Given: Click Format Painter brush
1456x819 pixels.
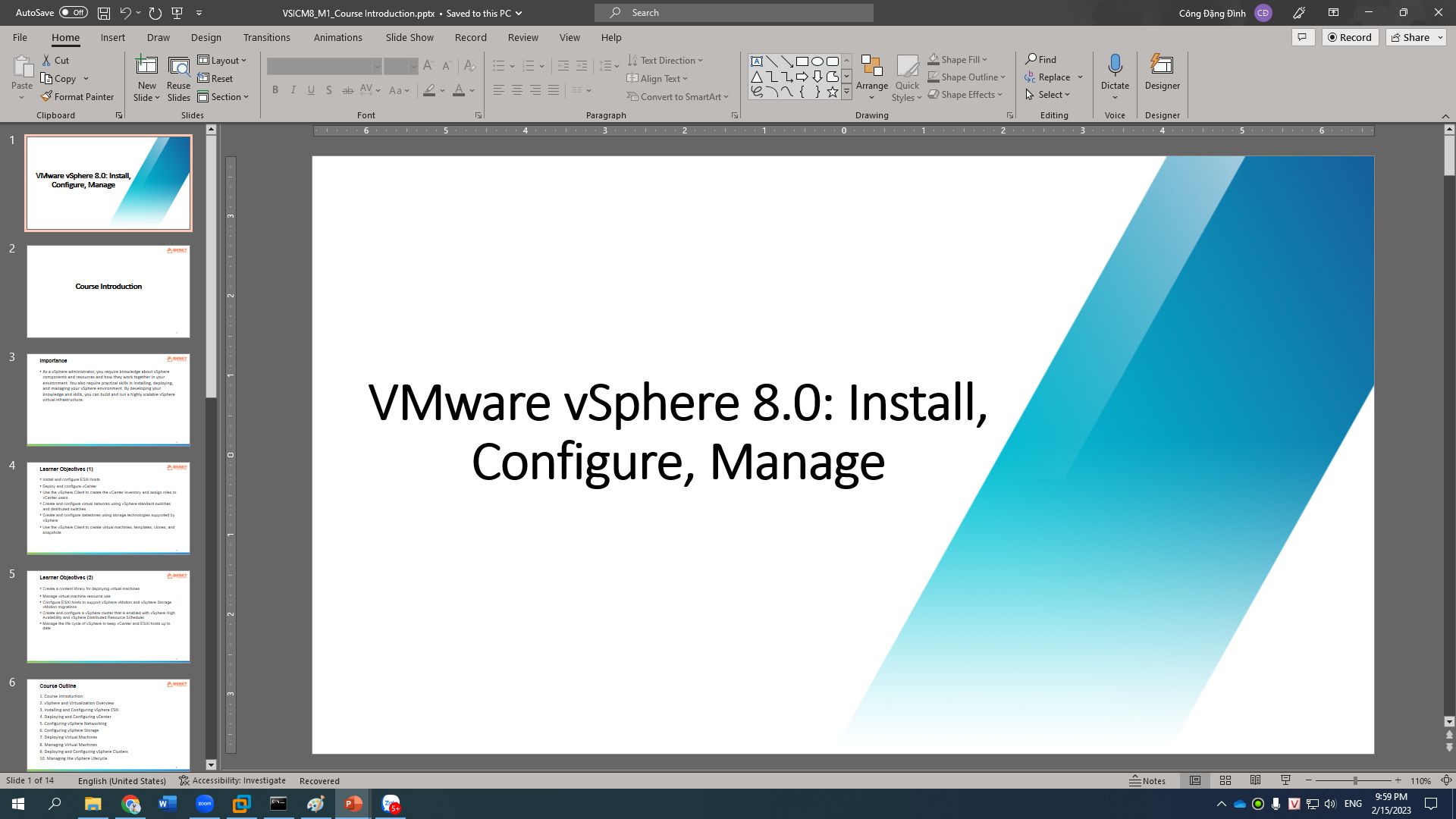Looking at the screenshot, I should click(77, 96).
